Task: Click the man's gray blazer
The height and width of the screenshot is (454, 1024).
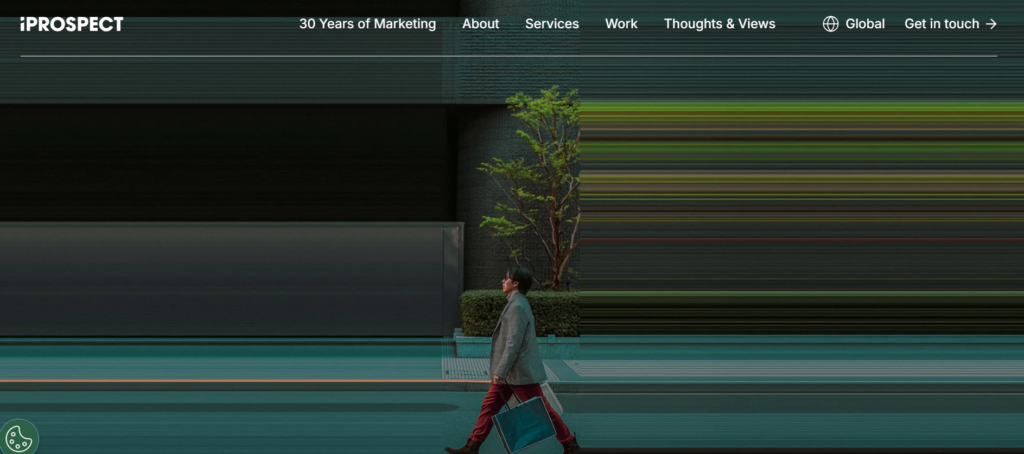Action: [517, 338]
